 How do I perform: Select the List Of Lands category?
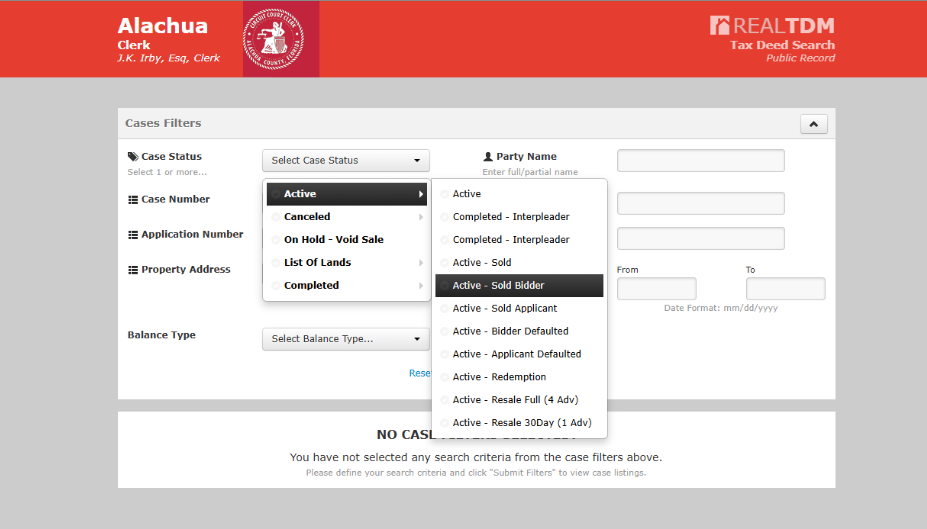tap(346, 262)
